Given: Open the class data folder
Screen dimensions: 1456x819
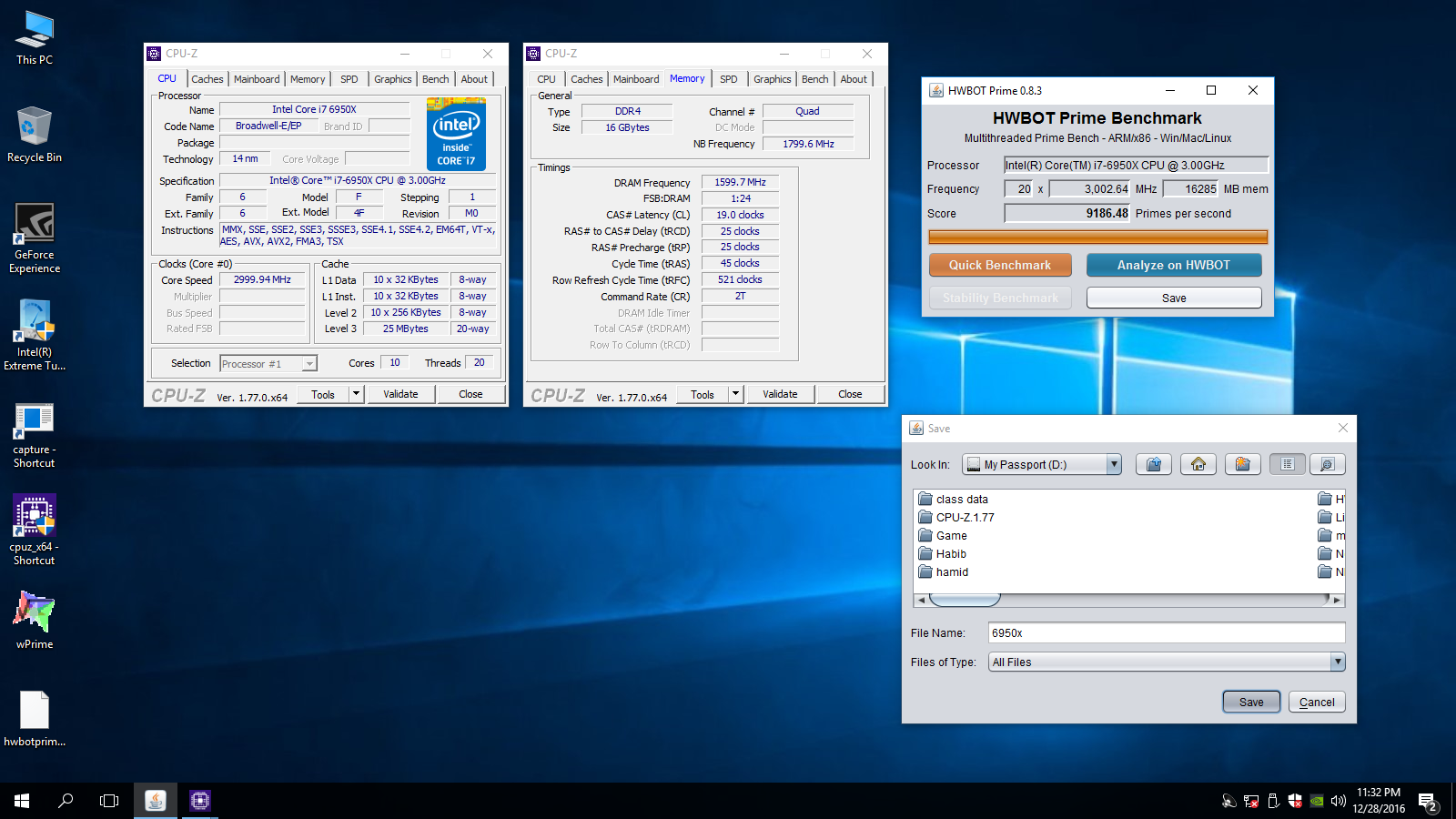Looking at the screenshot, I should (953, 499).
